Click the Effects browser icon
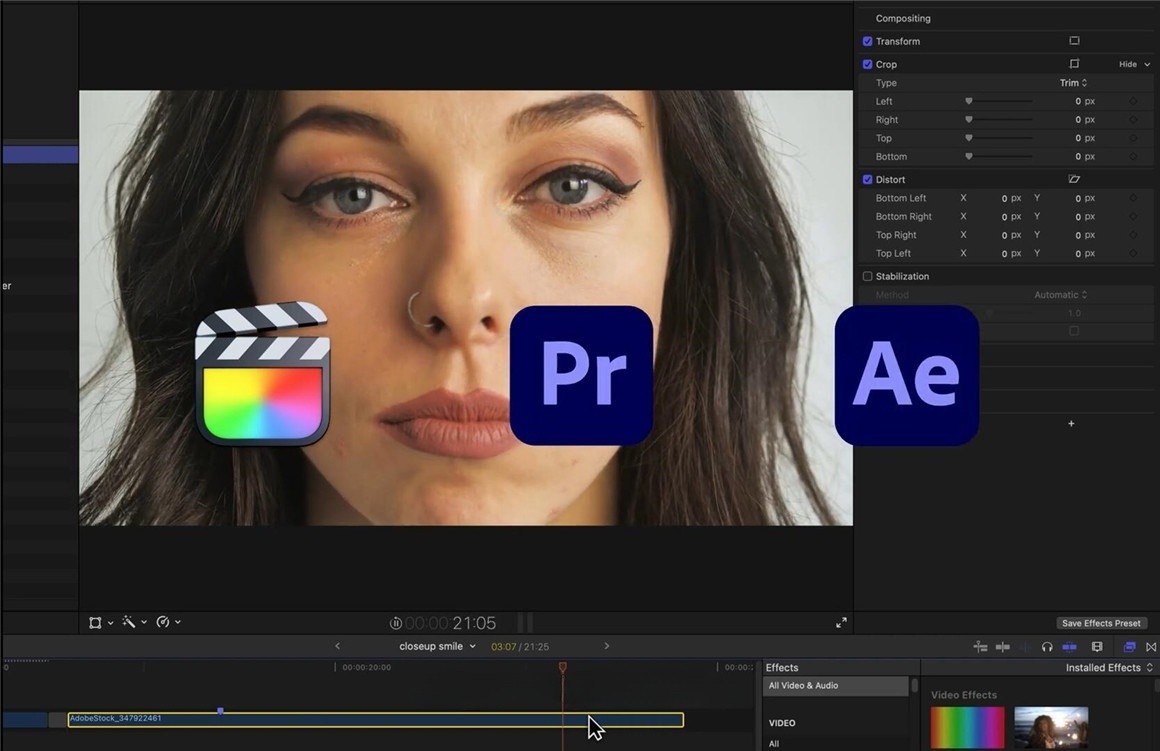The width and height of the screenshot is (1160, 751). point(1130,647)
